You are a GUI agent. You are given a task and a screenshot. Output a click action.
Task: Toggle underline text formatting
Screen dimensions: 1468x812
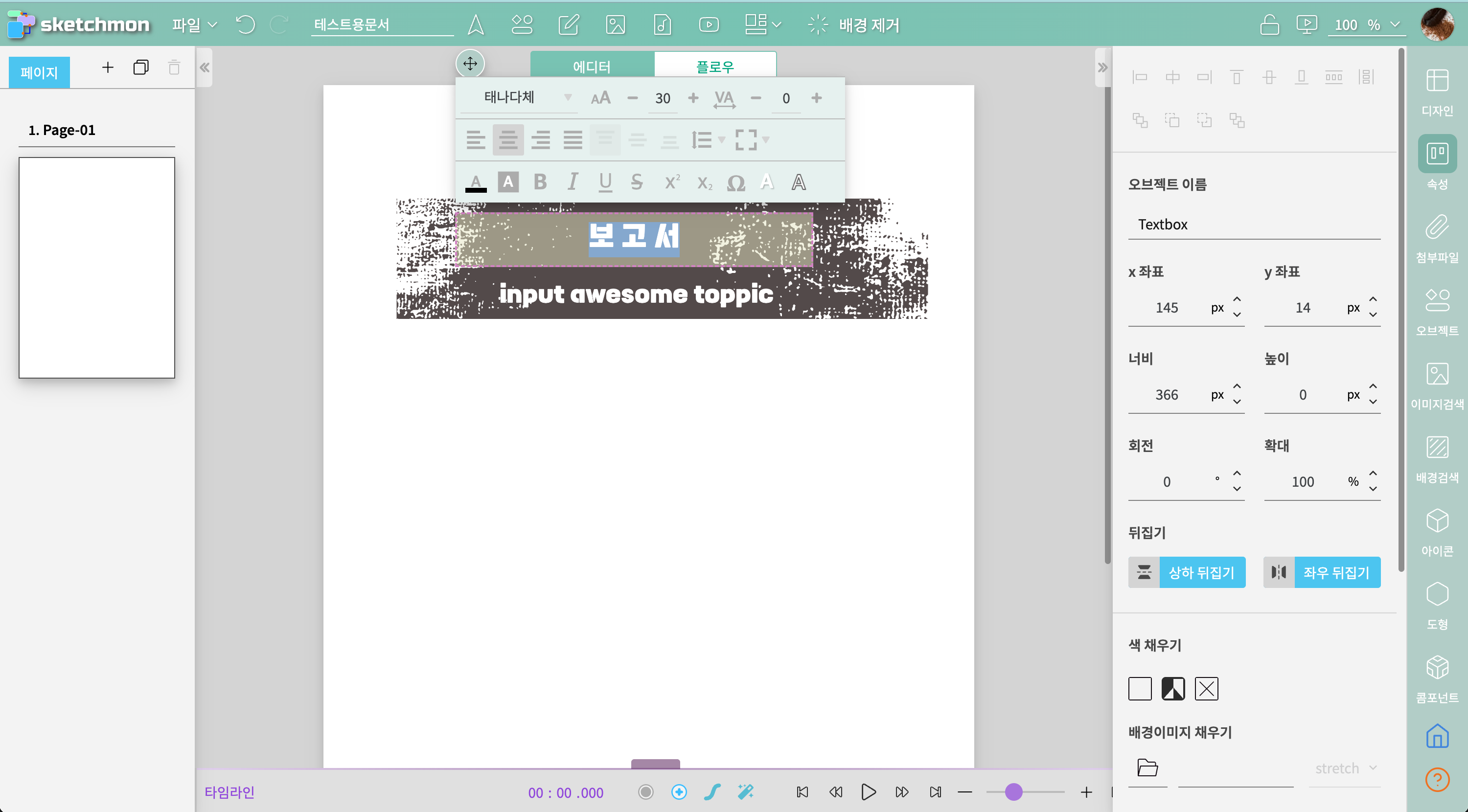pyautogui.click(x=605, y=182)
